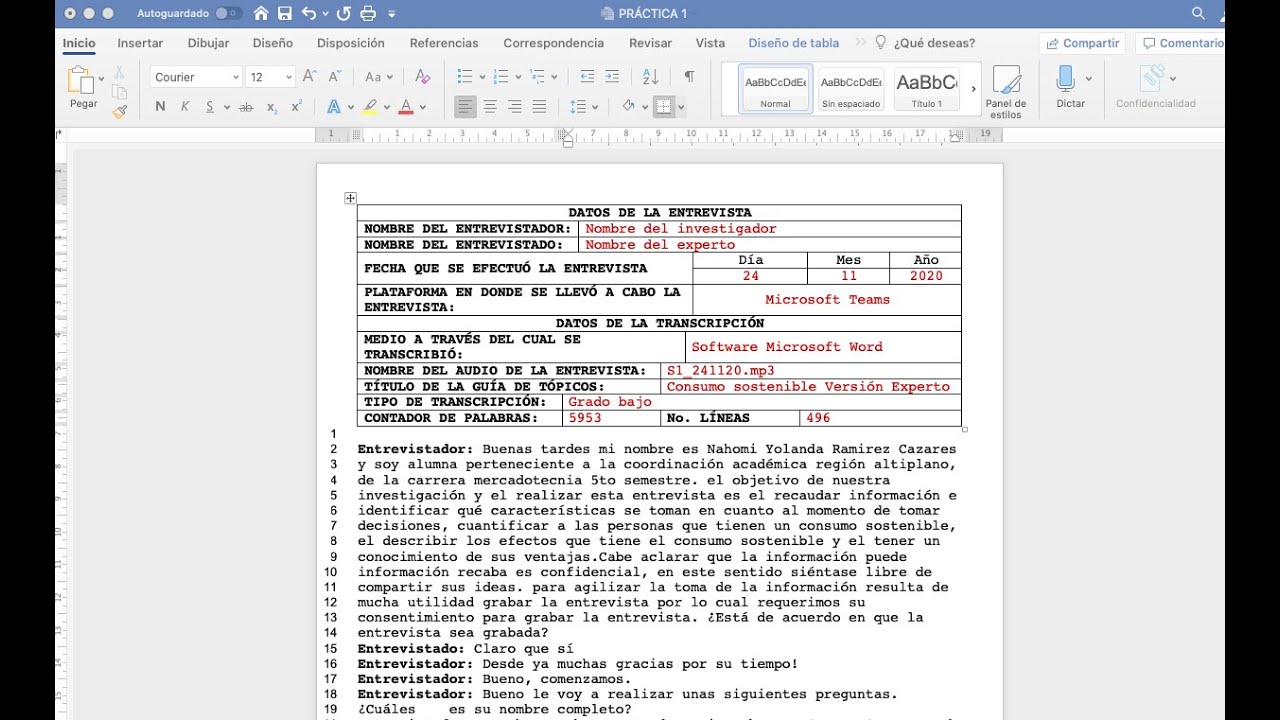Click the Decrease font size icon

tap(334, 77)
